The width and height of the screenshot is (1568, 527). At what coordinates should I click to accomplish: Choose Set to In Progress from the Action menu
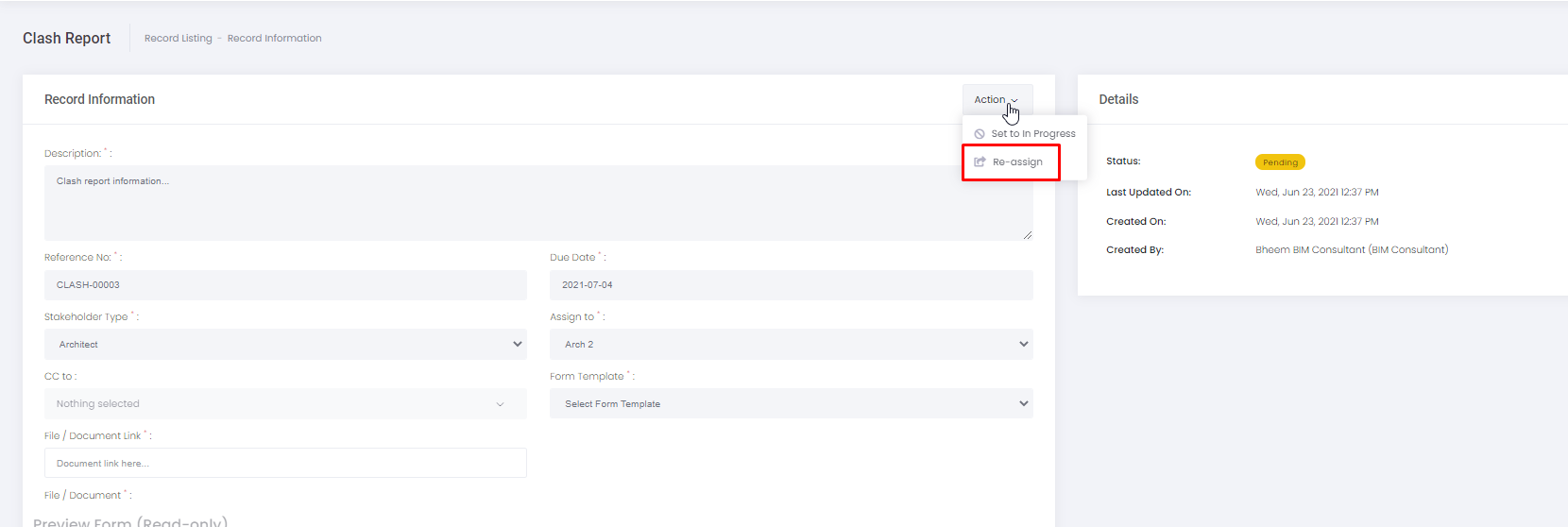[1032, 134]
